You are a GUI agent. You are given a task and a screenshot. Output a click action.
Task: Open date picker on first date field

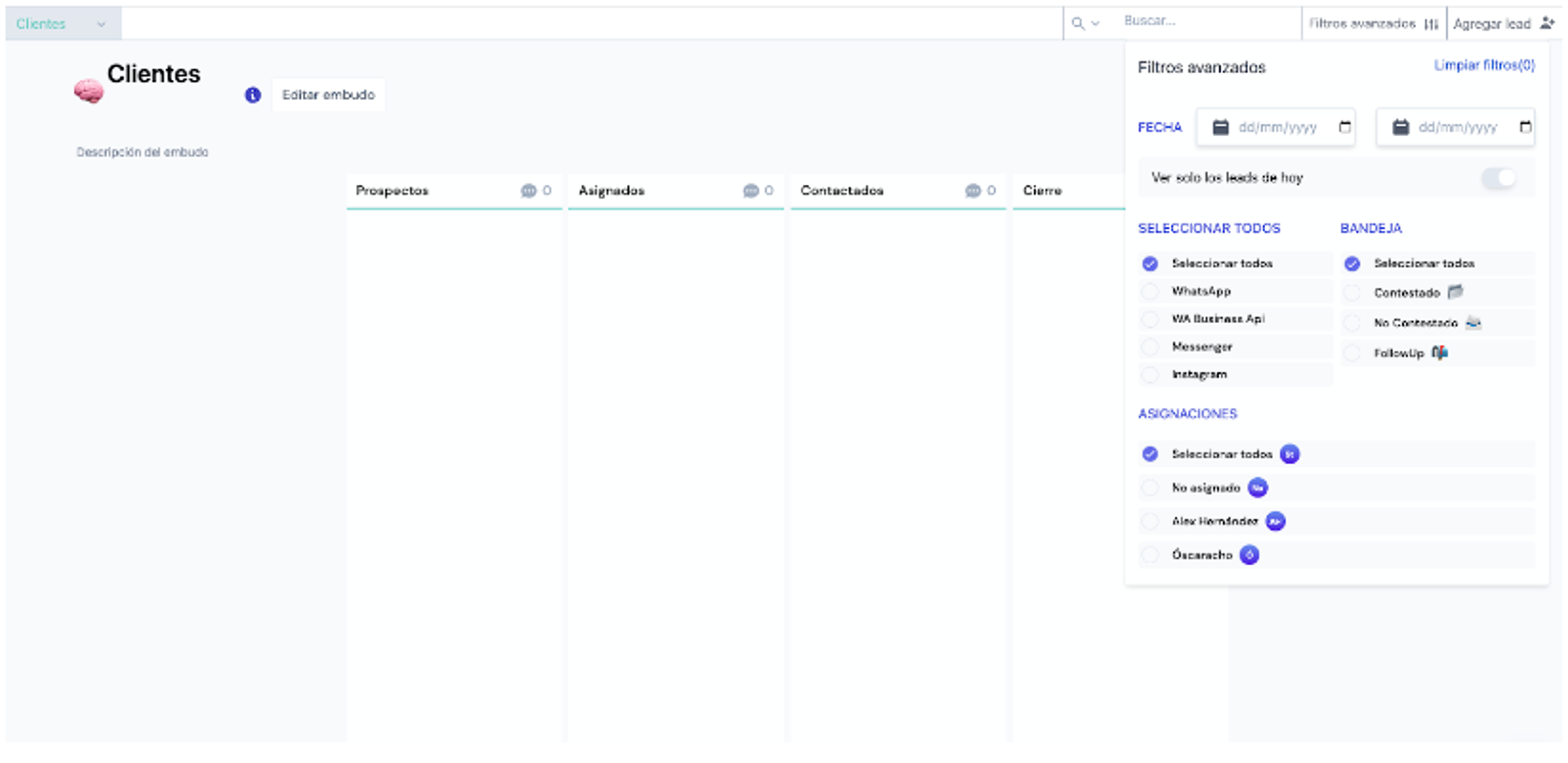click(x=1345, y=127)
